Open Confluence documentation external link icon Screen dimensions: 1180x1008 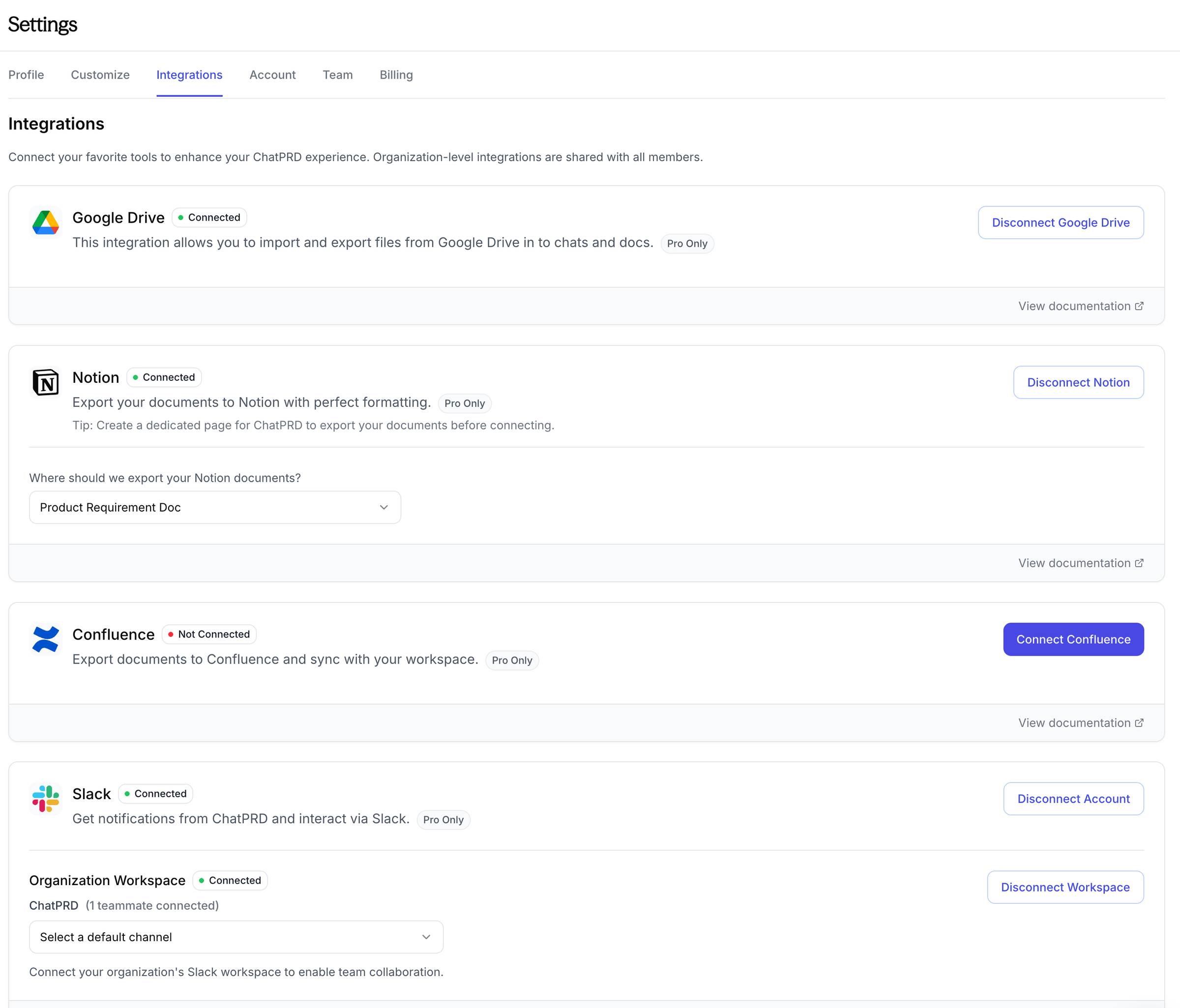pos(1139,723)
